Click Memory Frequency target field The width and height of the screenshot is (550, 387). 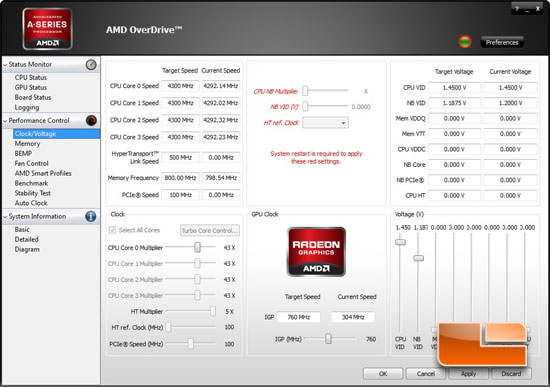tap(180, 178)
